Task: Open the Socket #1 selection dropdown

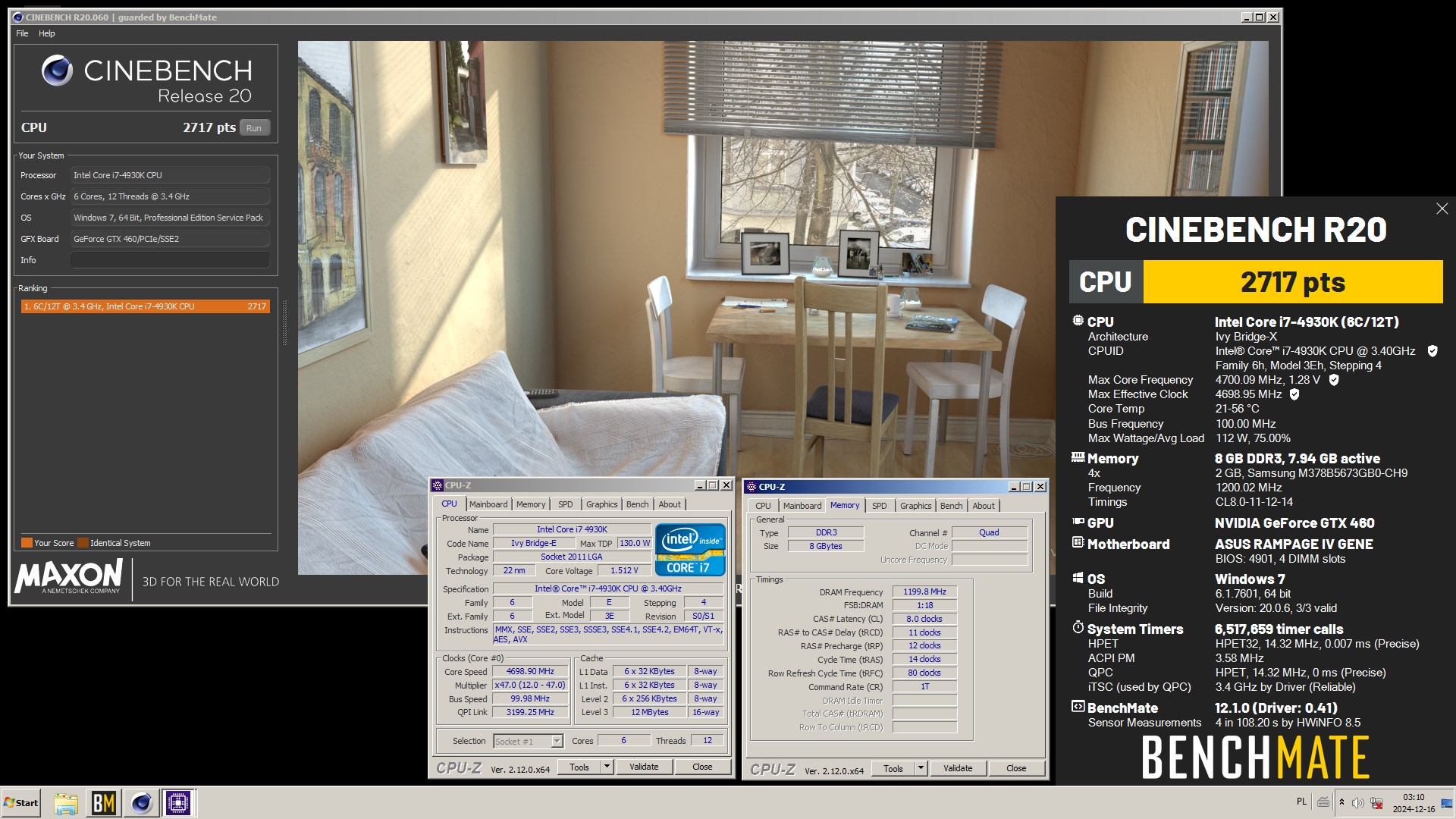Action: (x=529, y=741)
